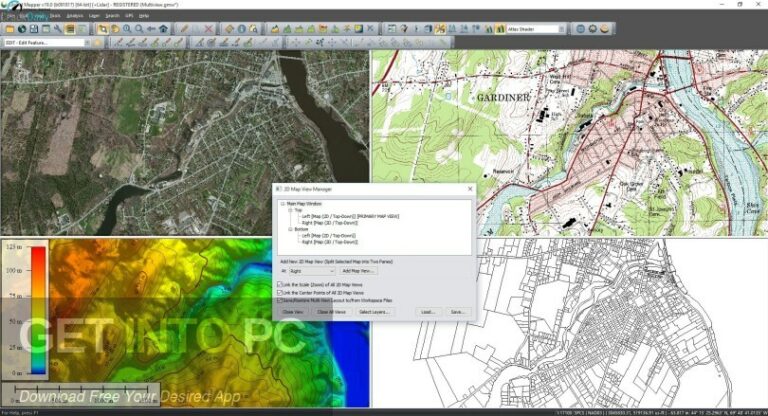Toggle Link the Scale (Zoom) of All Map Views
The width and height of the screenshot is (768, 416).
280,285
